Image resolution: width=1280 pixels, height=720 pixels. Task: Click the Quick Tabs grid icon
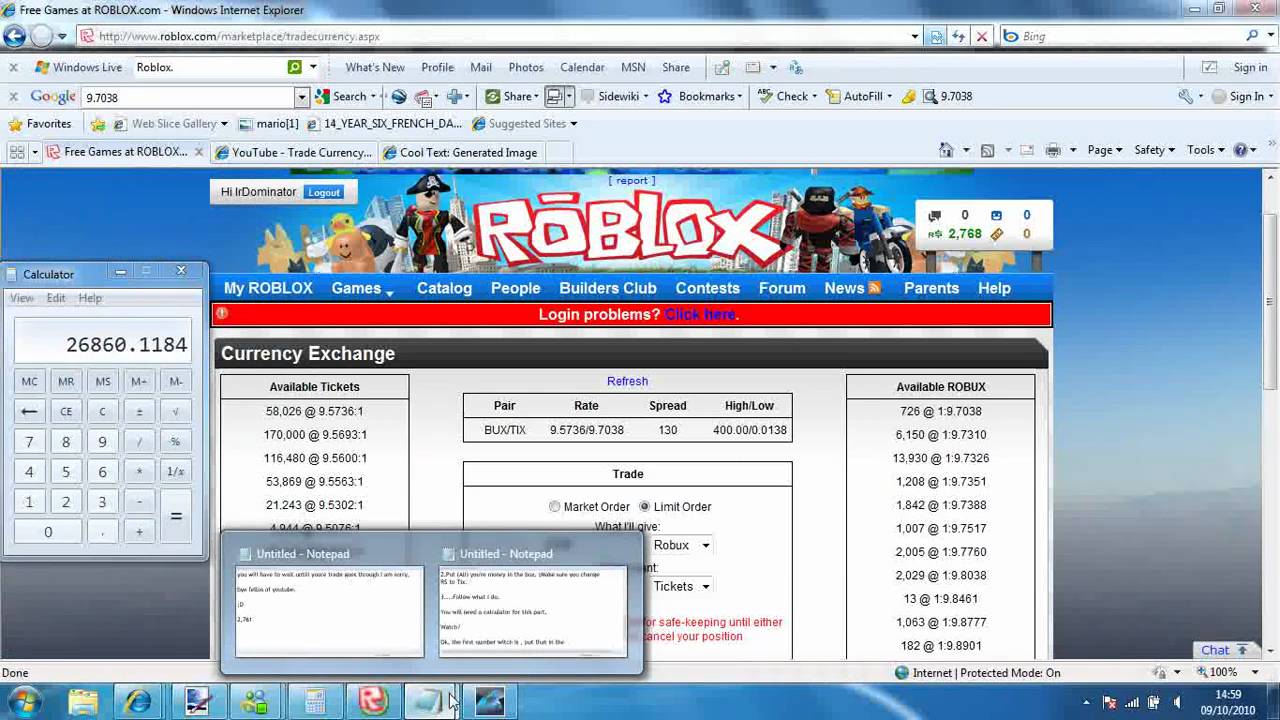pyautogui.click(x=16, y=152)
